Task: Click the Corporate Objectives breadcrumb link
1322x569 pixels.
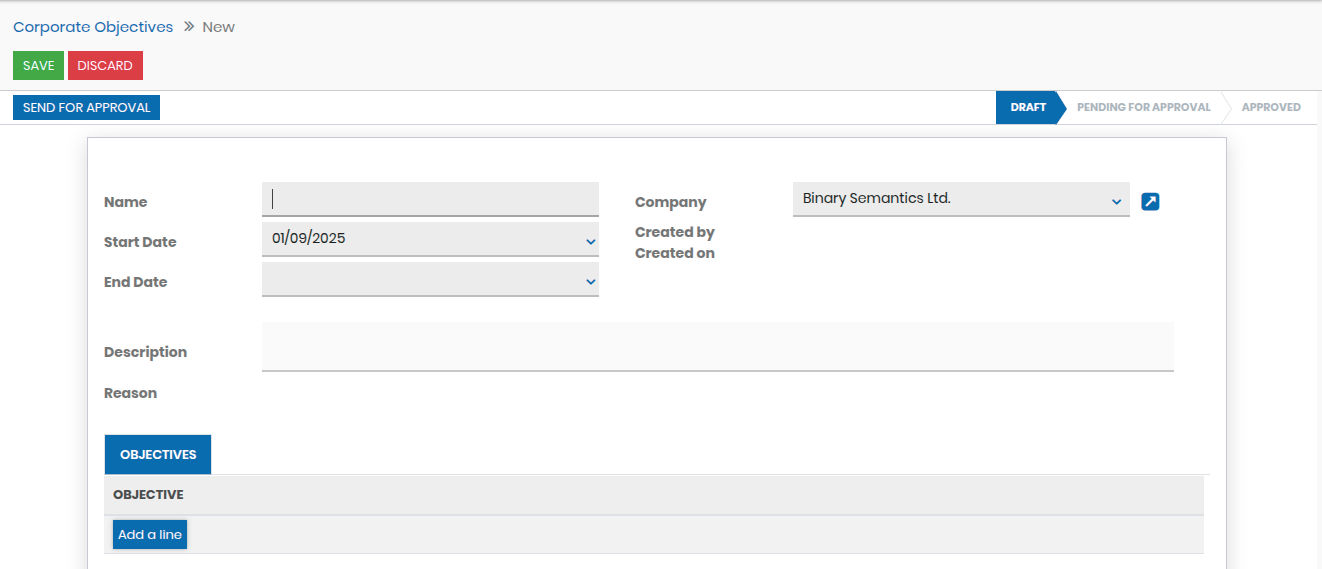Action: pos(93,27)
